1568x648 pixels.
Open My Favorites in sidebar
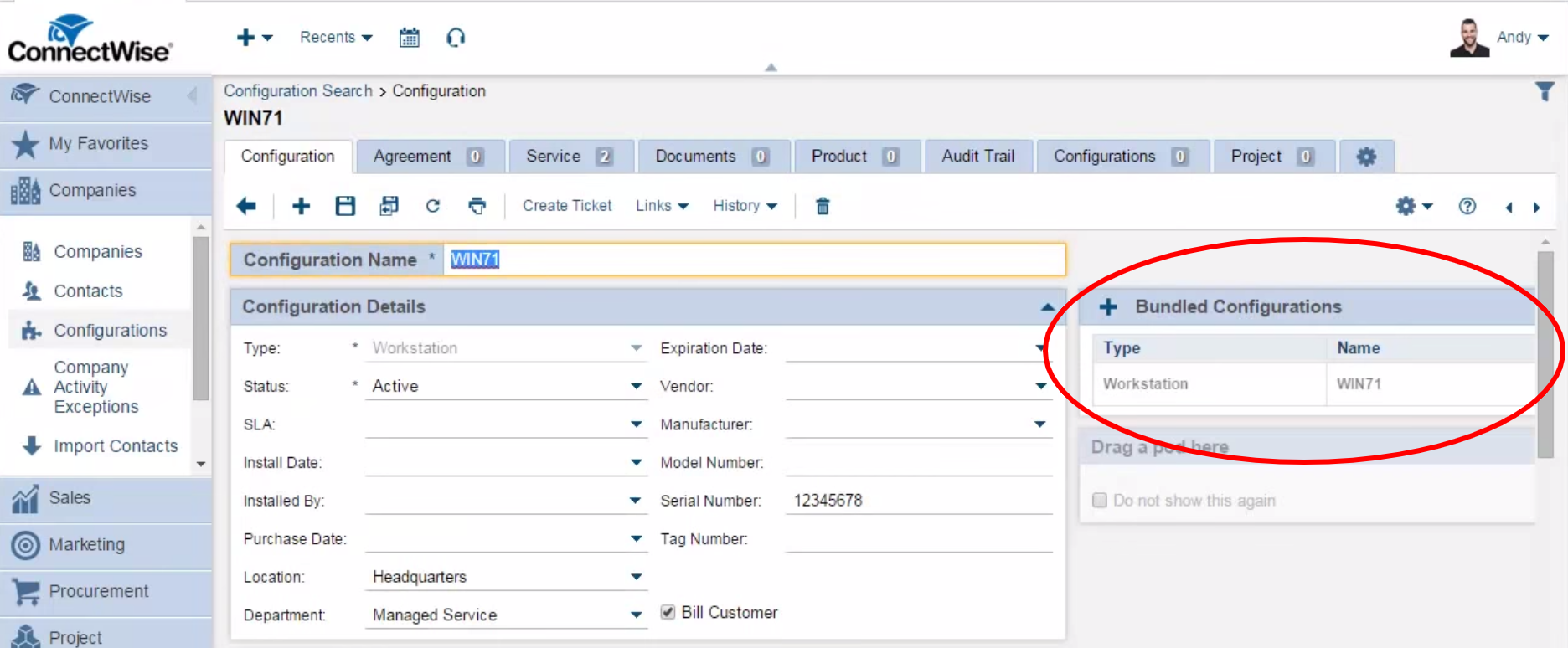click(x=106, y=144)
